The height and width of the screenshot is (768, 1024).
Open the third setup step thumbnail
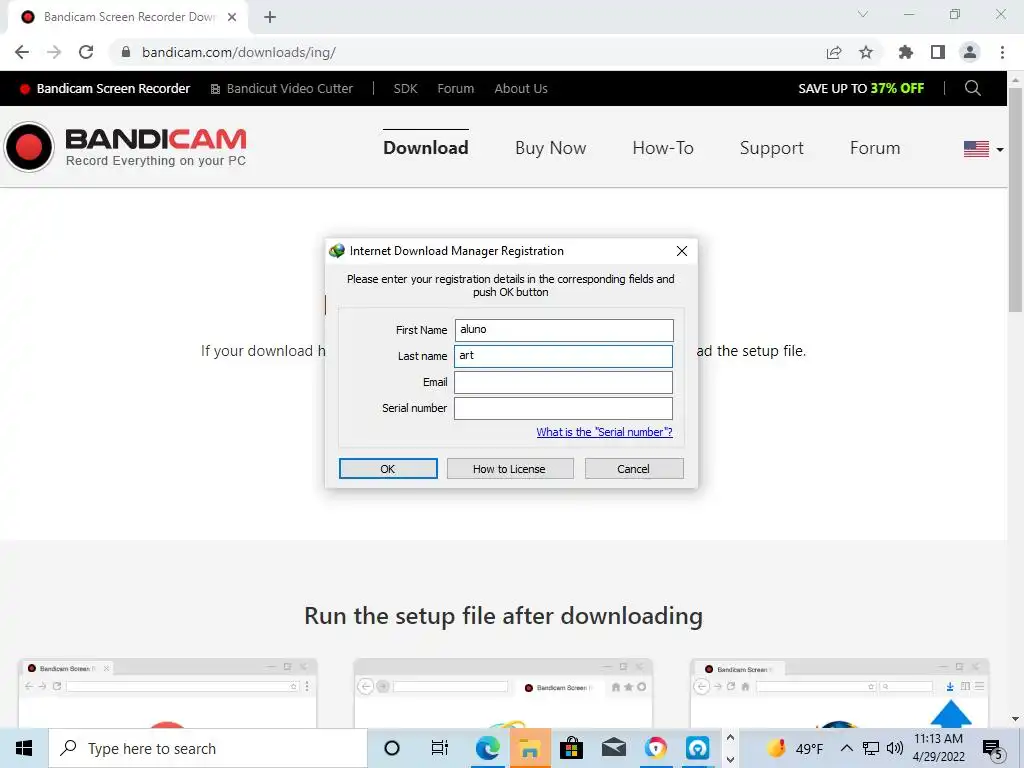click(x=839, y=694)
